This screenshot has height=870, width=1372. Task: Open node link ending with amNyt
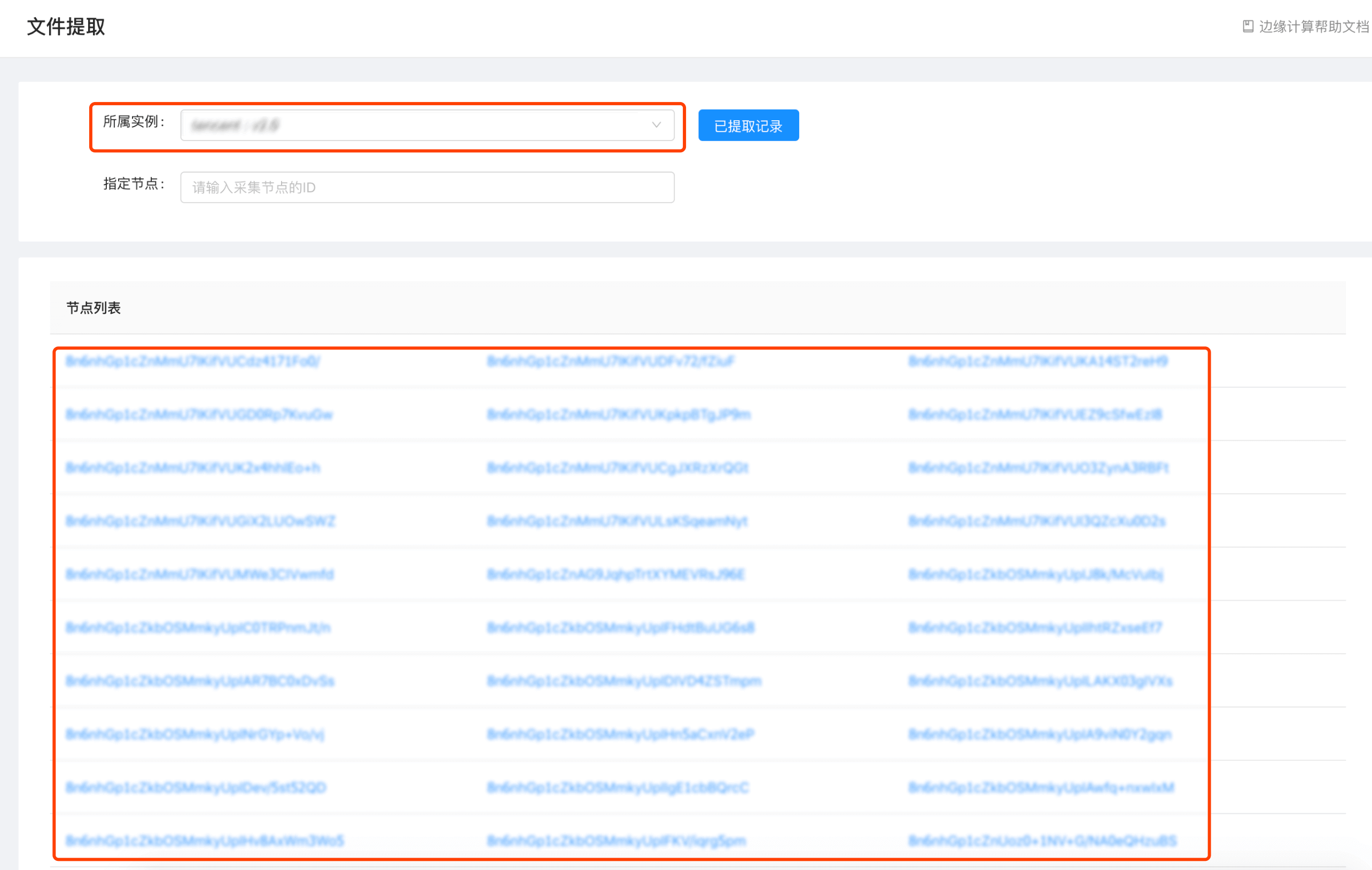click(617, 522)
